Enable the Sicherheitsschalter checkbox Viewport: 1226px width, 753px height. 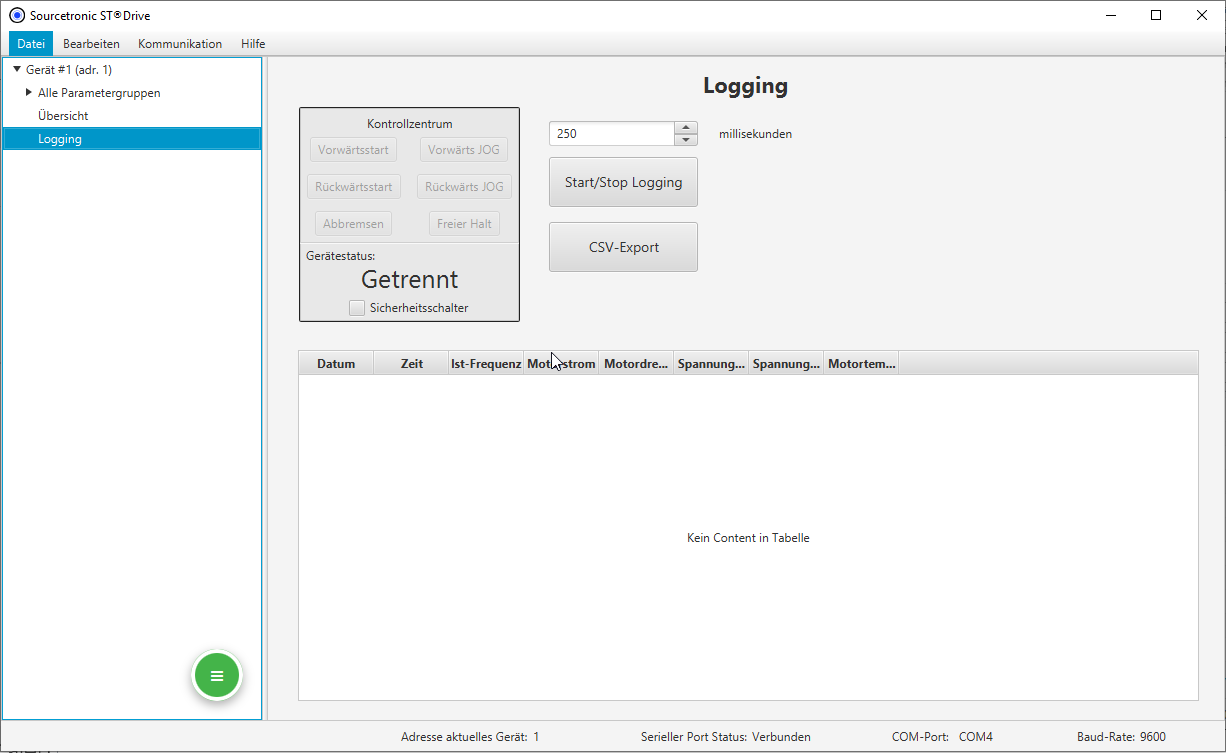(x=357, y=308)
